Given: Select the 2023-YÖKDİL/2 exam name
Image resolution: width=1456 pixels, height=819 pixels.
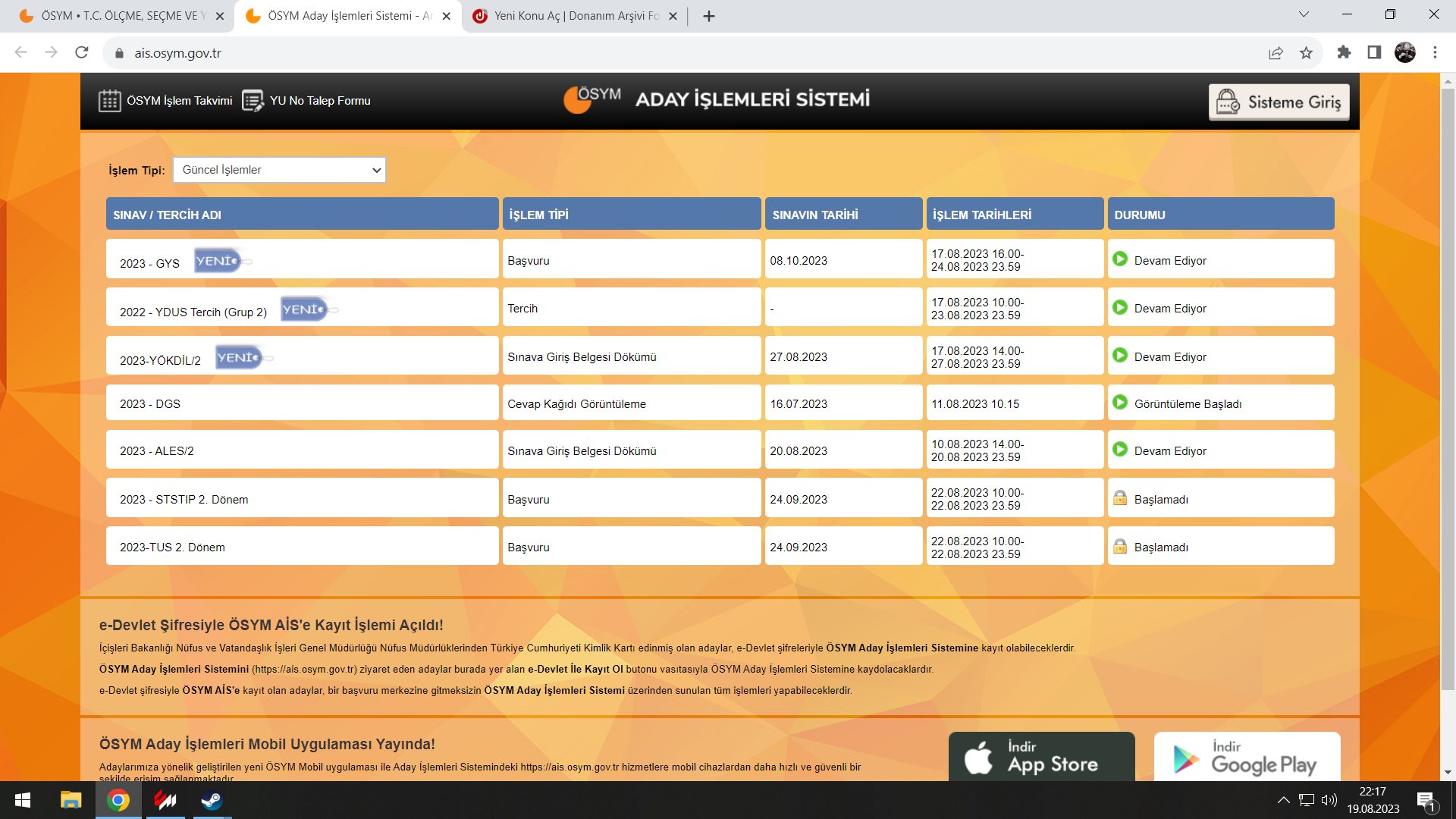Looking at the screenshot, I should click(x=160, y=361).
